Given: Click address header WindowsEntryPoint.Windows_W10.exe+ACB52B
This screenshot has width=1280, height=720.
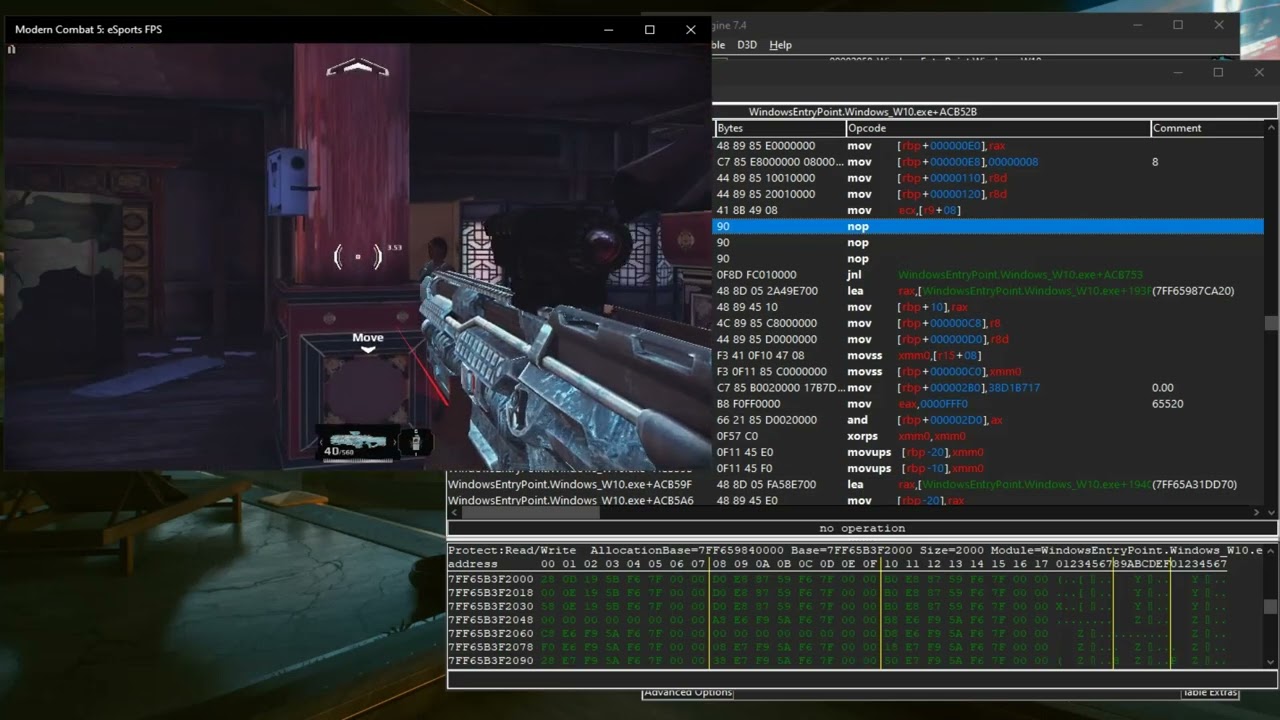Looking at the screenshot, I should click(863, 112).
